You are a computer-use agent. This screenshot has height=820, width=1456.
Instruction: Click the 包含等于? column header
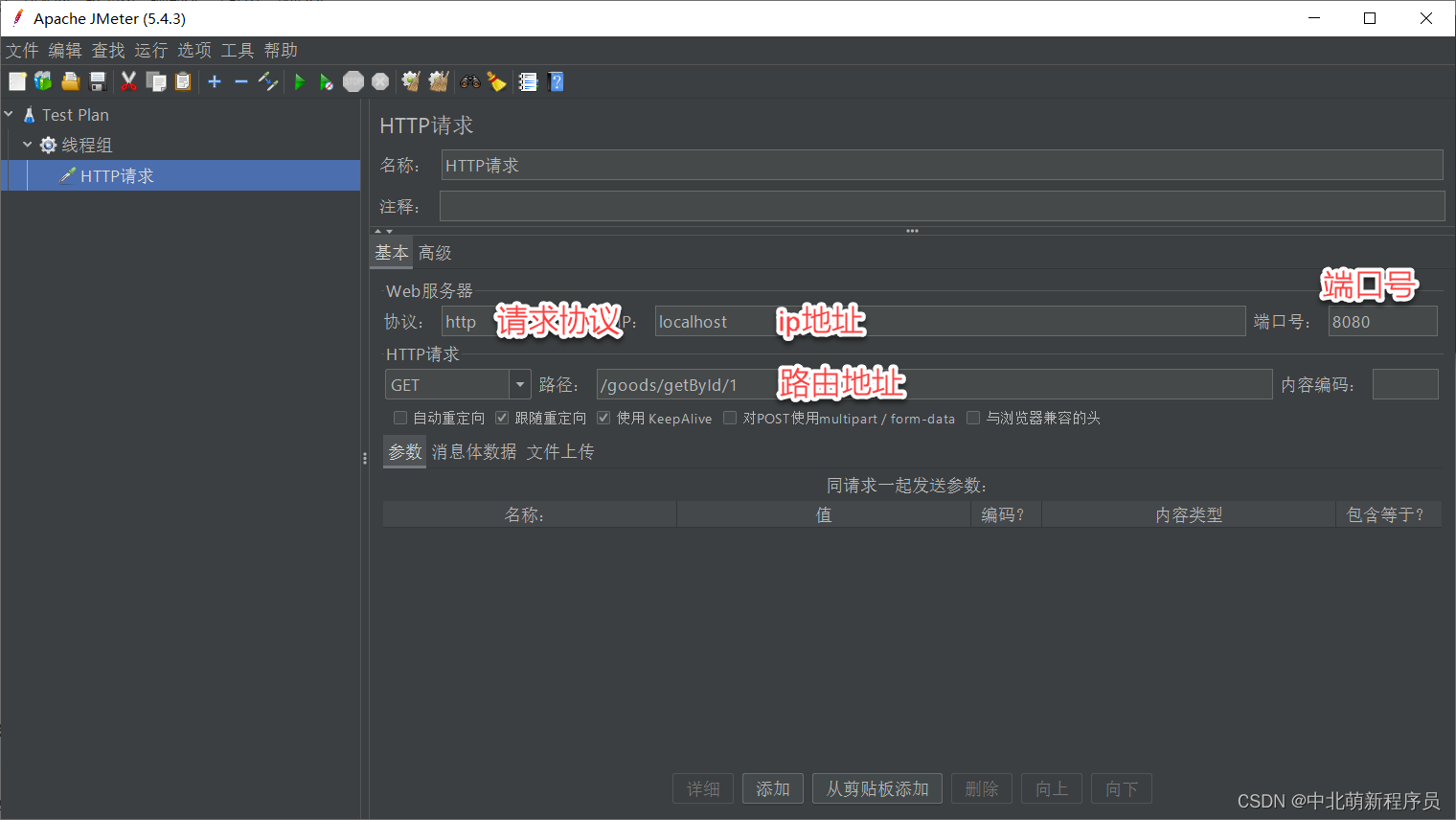[x=1388, y=515]
